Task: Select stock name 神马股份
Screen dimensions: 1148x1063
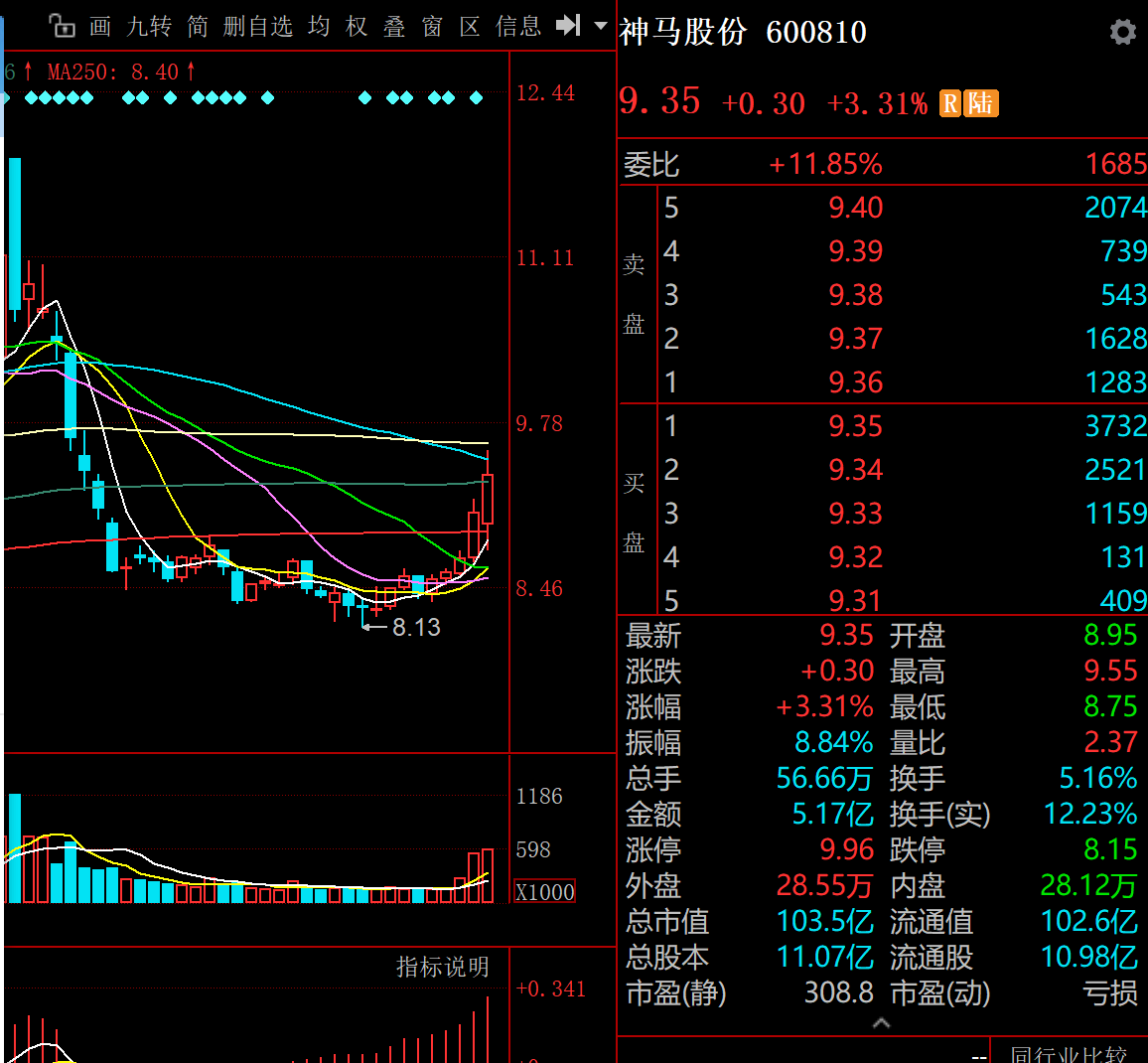Action: [682, 32]
